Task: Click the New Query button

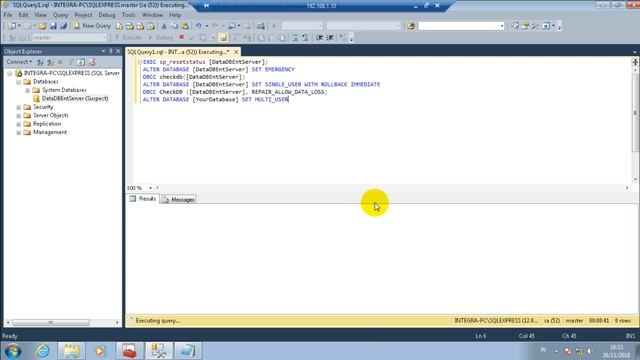Action: coord(92,26)
